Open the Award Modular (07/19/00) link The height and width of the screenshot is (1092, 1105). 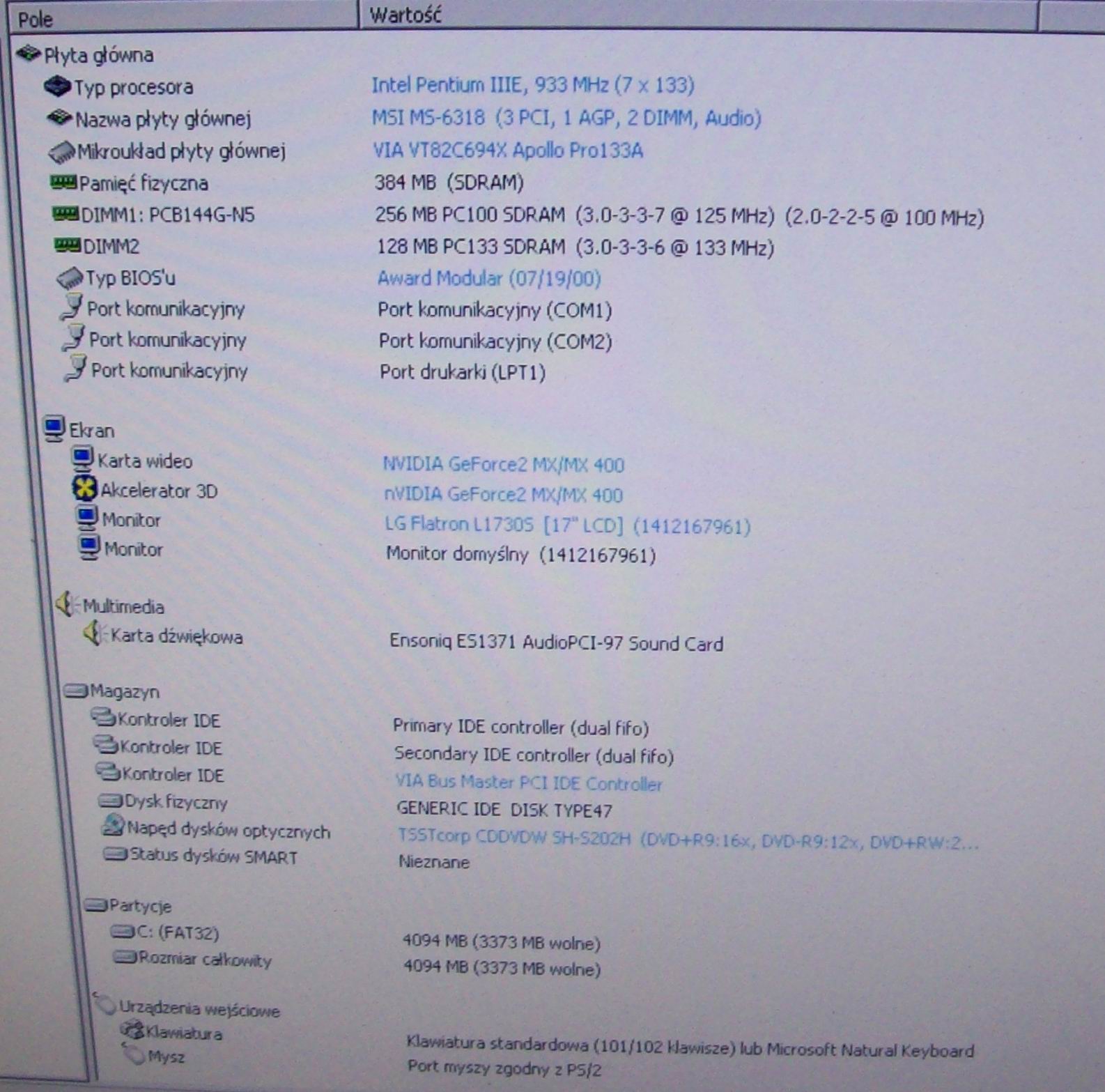pyautogui.click(x=489, y=279)
